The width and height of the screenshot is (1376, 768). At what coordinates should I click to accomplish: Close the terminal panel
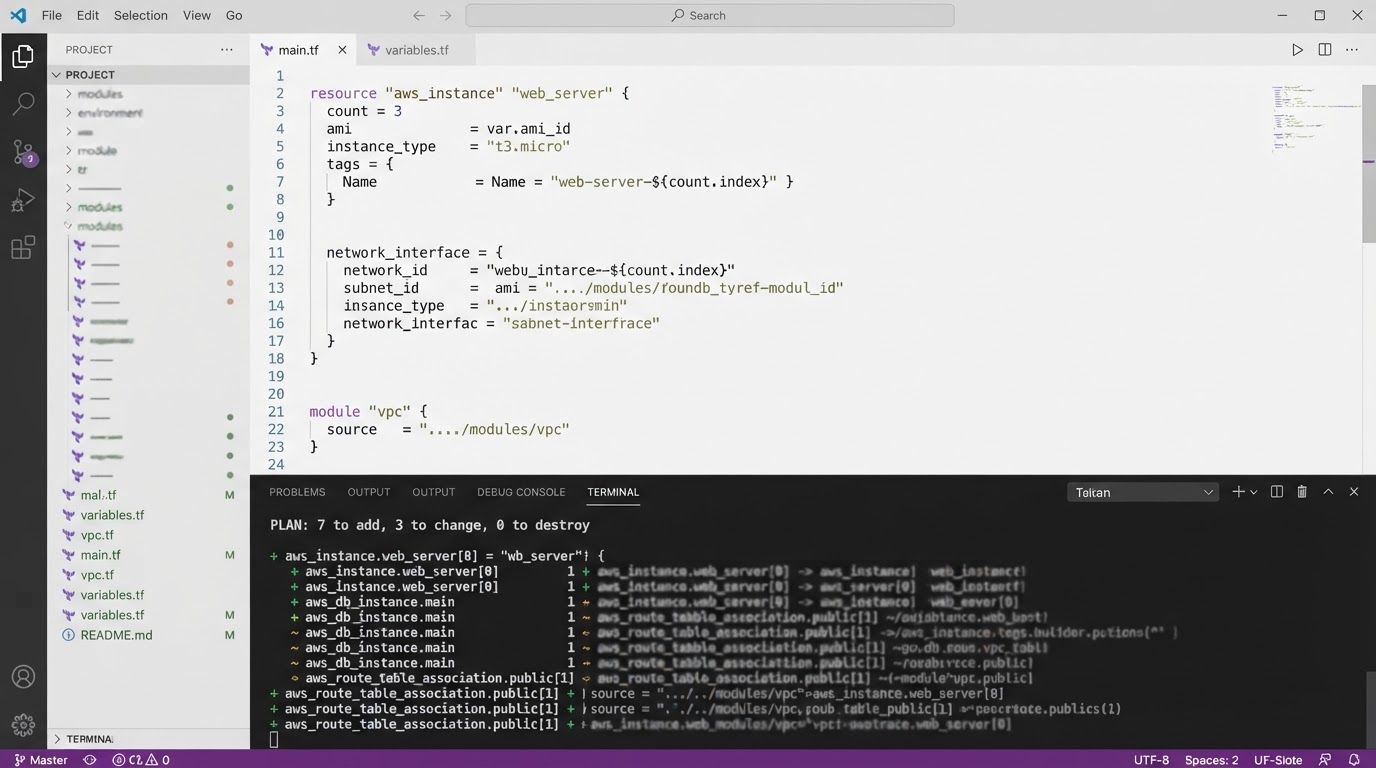(x=1354, y=491)
